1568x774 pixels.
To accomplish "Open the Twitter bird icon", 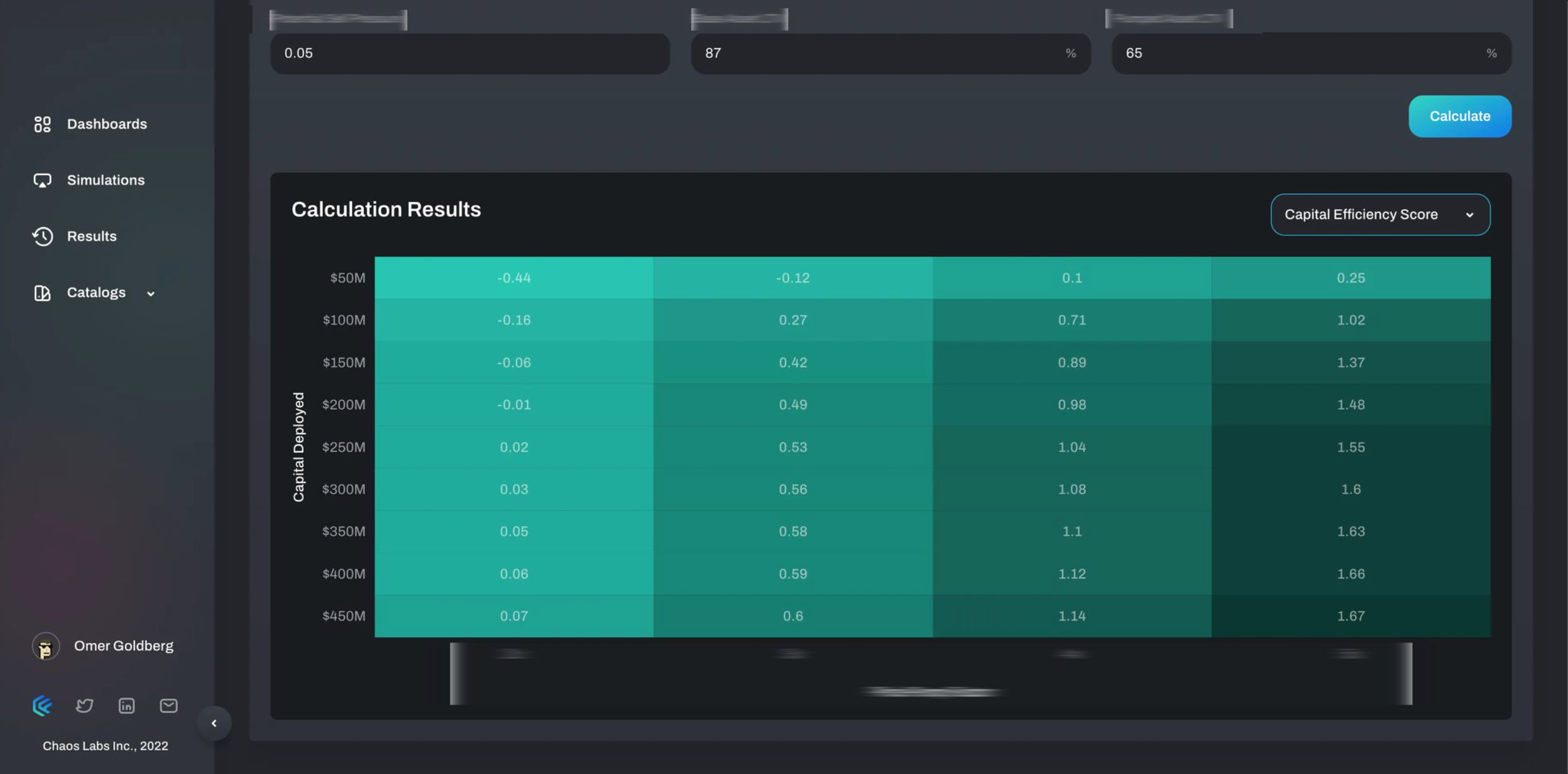I will coord(85,706).
